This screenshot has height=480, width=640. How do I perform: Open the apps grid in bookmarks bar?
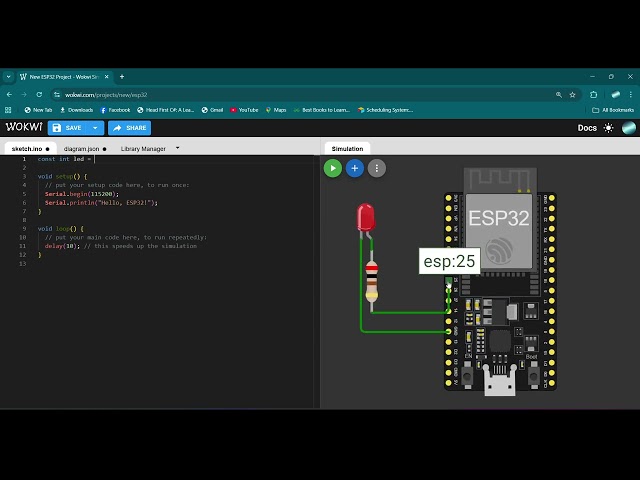(x=8, y=110)
